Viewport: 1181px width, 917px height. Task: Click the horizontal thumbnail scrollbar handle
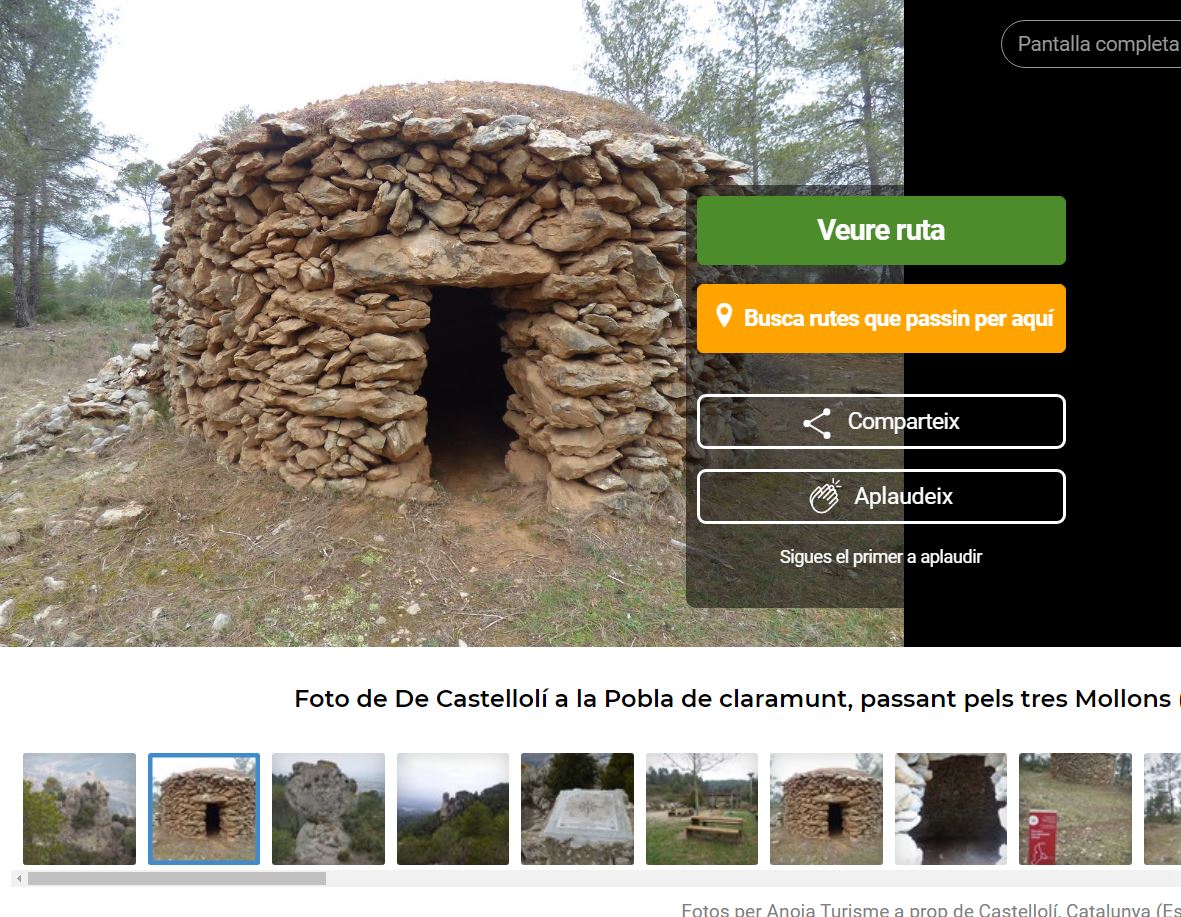point(177,879)
